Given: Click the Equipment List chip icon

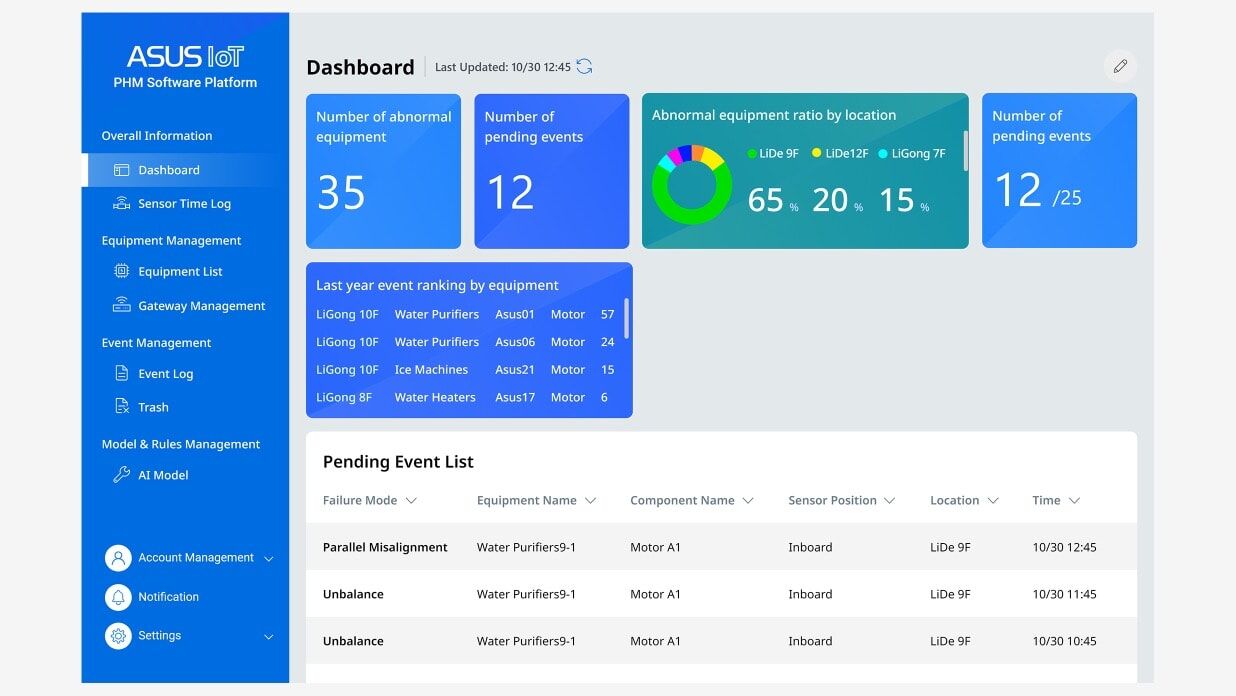Looking at the screenshot, I should point(122,271).
